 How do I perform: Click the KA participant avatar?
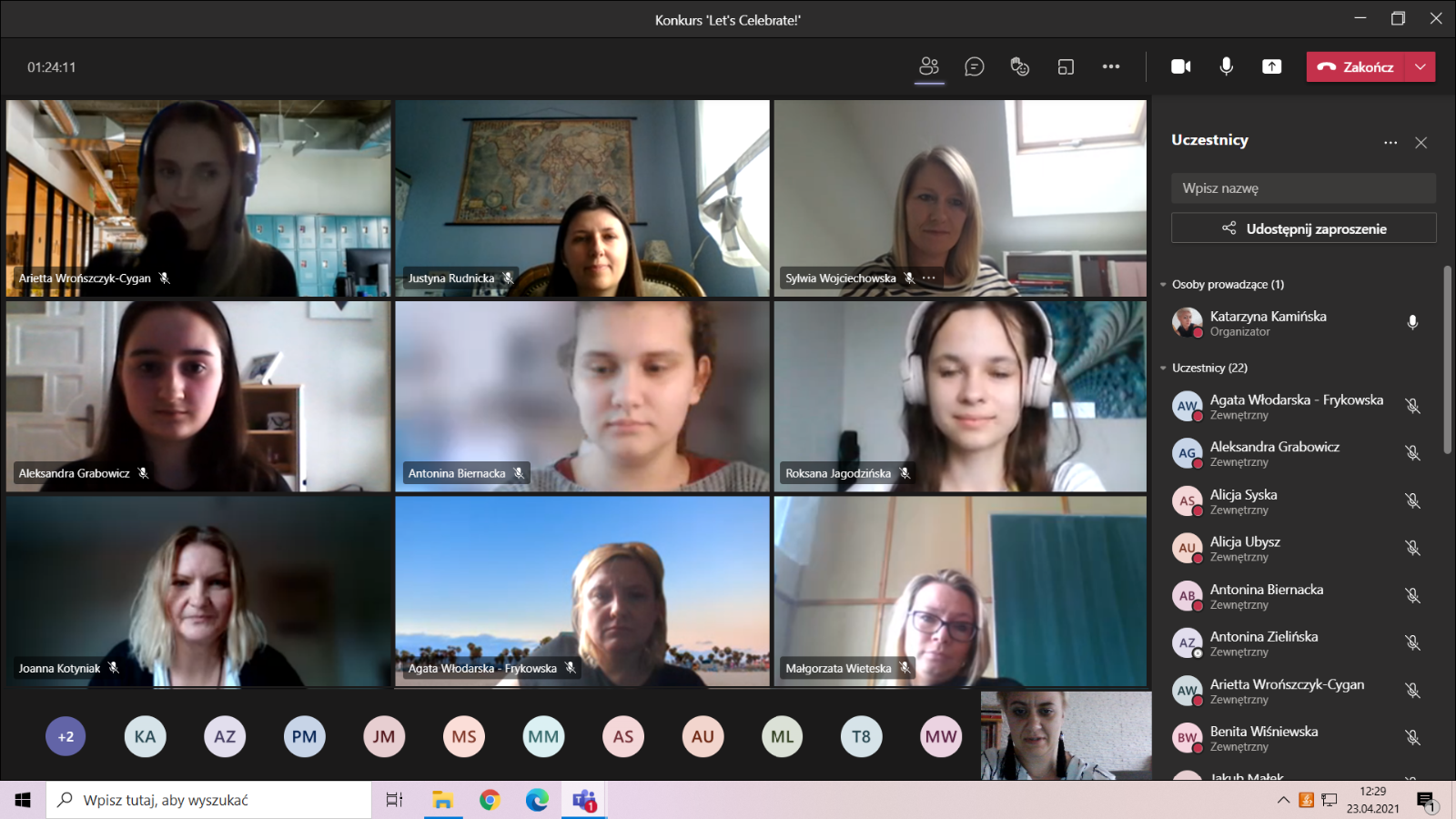coord(145,736)
